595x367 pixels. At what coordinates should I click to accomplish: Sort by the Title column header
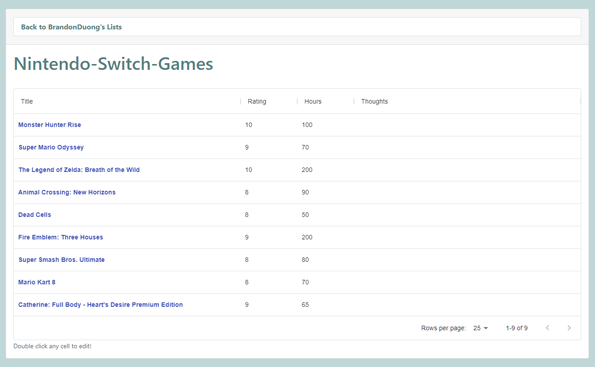[27, 101]
